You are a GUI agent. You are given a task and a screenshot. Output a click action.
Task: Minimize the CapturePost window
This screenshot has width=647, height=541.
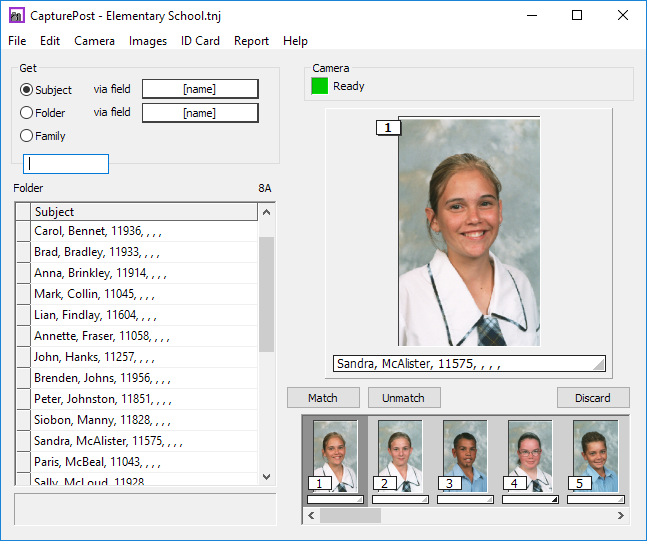point(532,15)
